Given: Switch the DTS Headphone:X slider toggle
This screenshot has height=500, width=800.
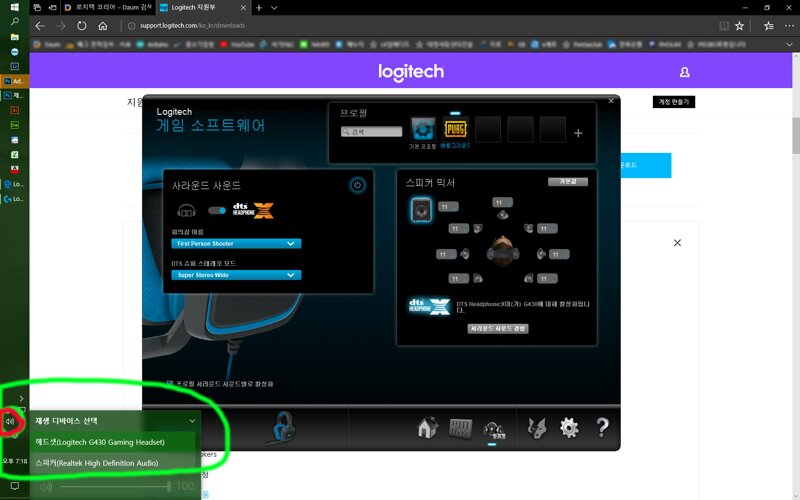Looking at the screenshot, I should pos(217,210).
